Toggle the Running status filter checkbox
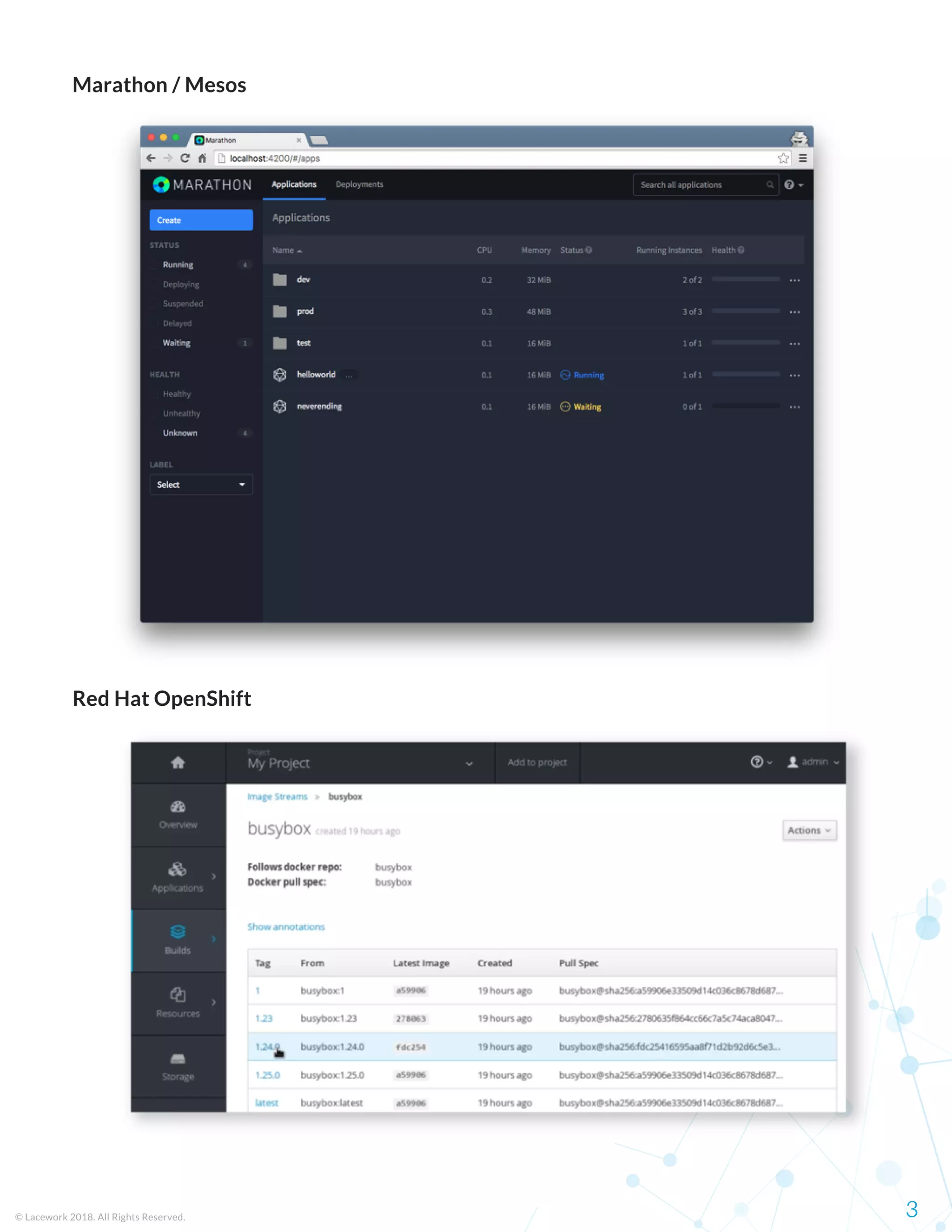Screen dimensions: 952x1232 pyautogui.click(x=154, y=265)
